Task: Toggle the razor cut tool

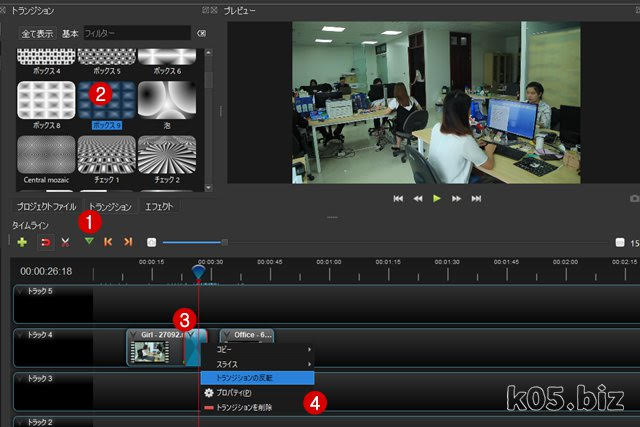Action: coord(65,242)
